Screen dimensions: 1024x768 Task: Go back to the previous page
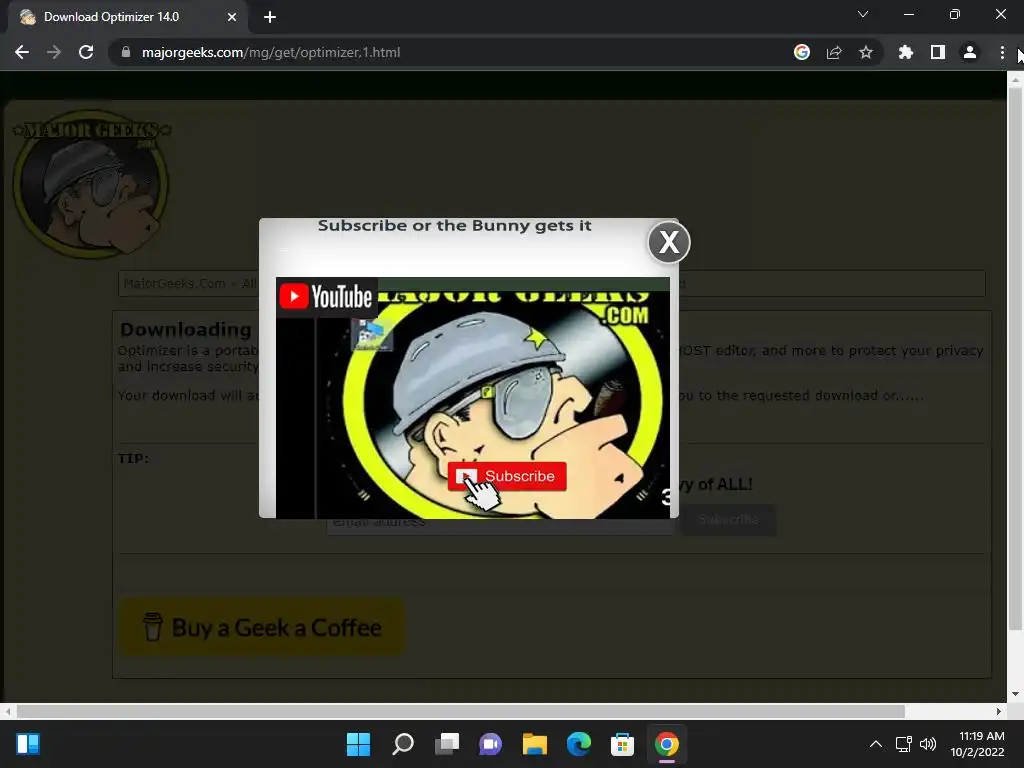tap(22, 52)
